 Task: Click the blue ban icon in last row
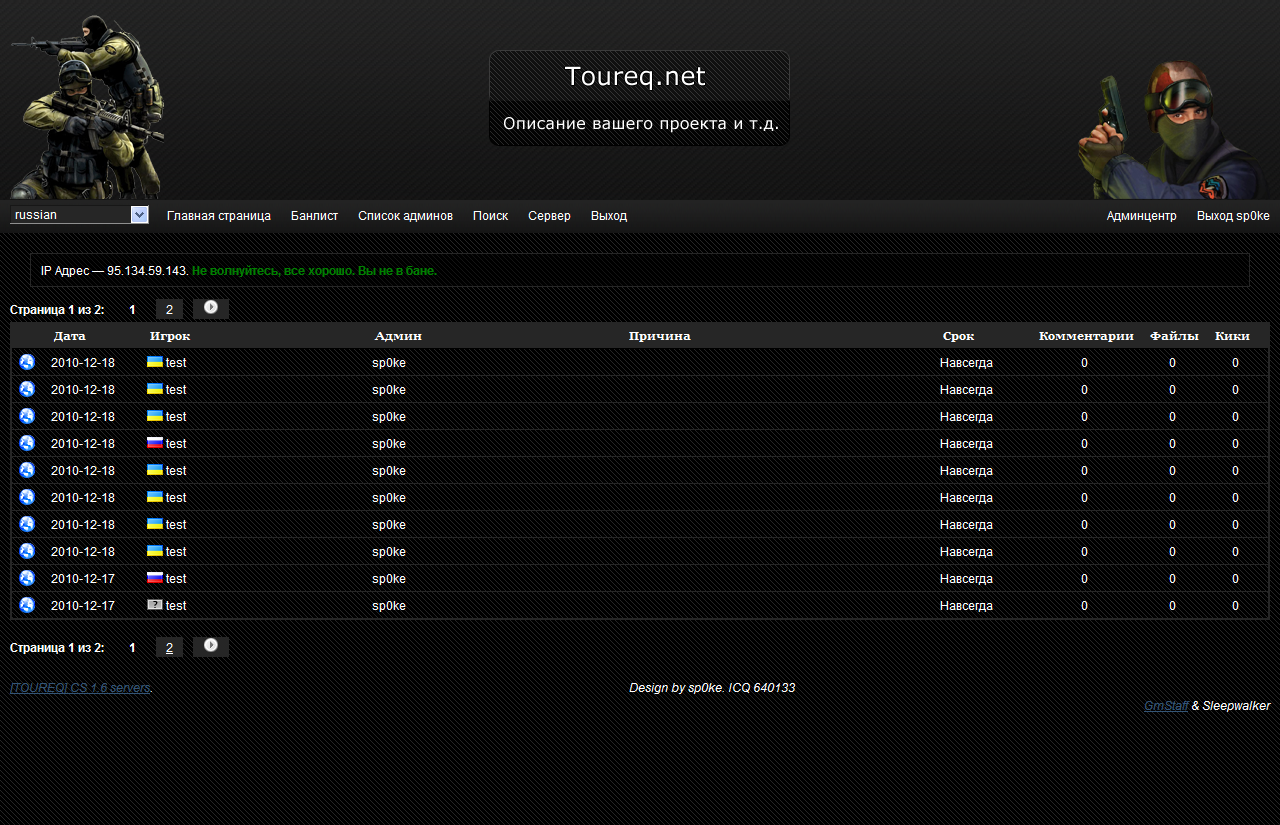[27, 605]
